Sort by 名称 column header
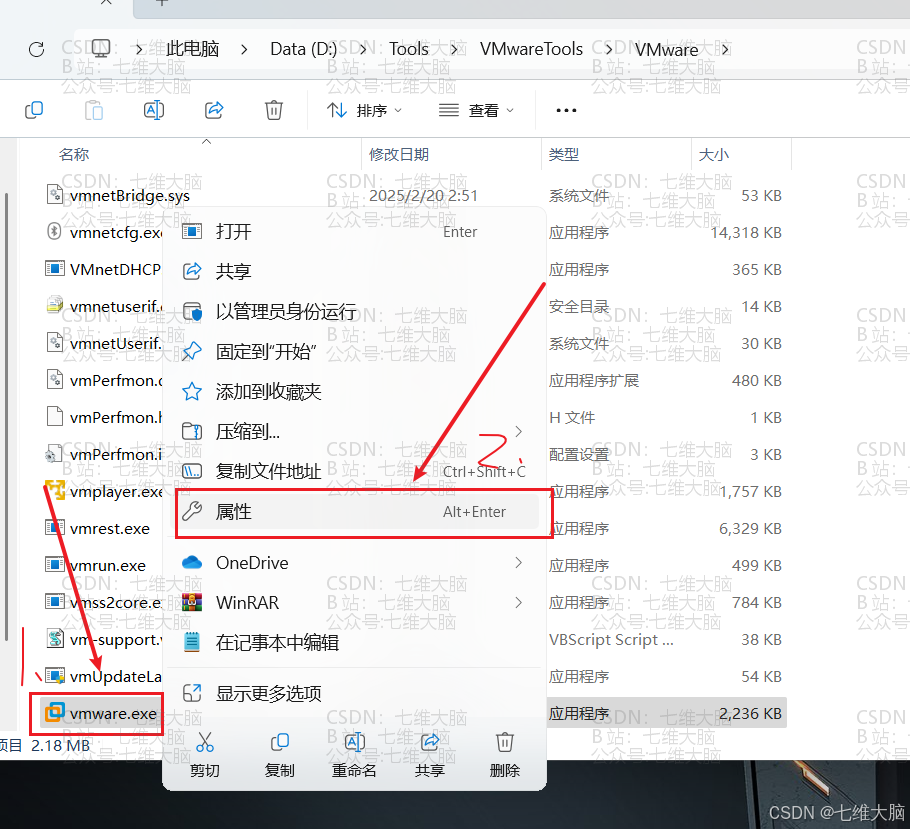This screenshot has height=829, width=910. click(74, 154)
